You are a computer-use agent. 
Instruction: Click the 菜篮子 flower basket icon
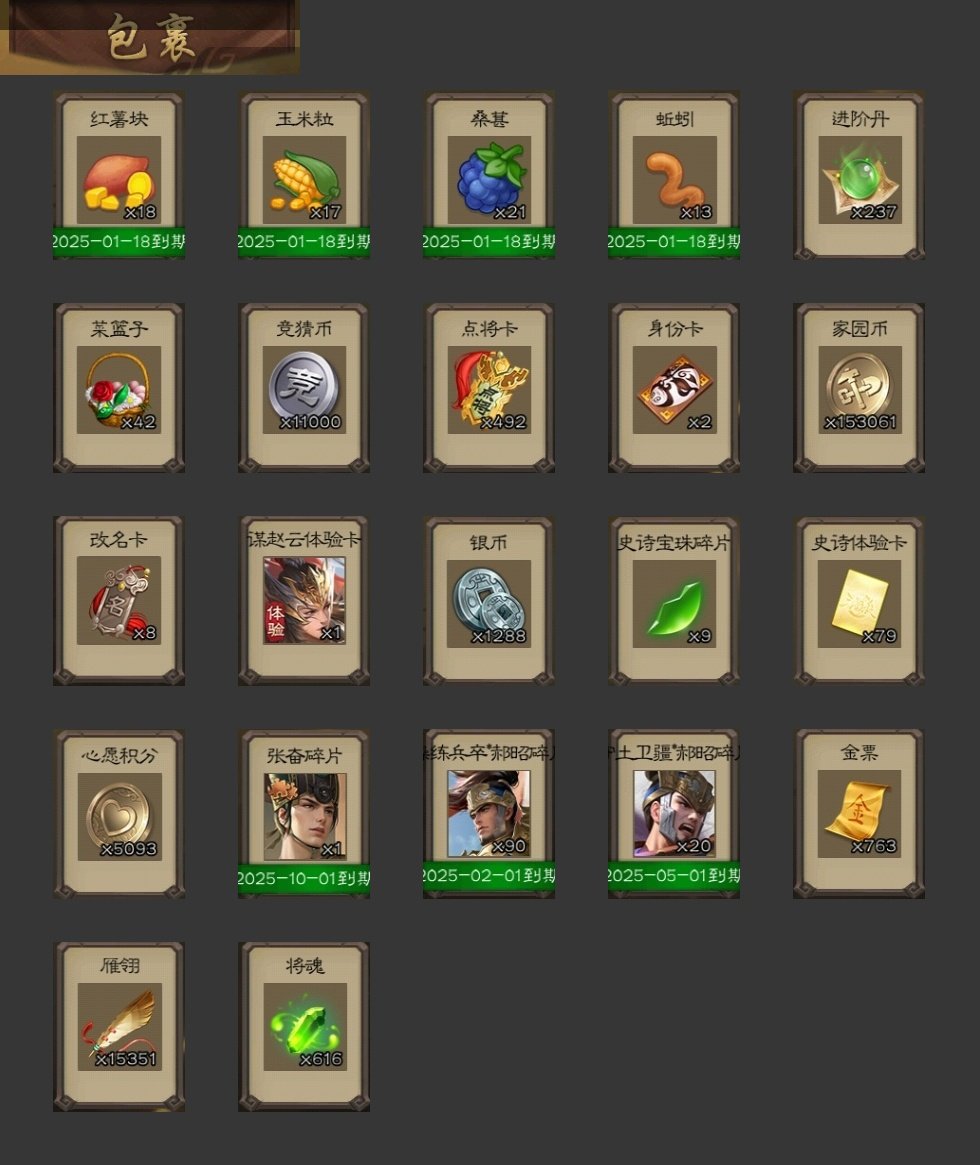[x=119, y=389]
